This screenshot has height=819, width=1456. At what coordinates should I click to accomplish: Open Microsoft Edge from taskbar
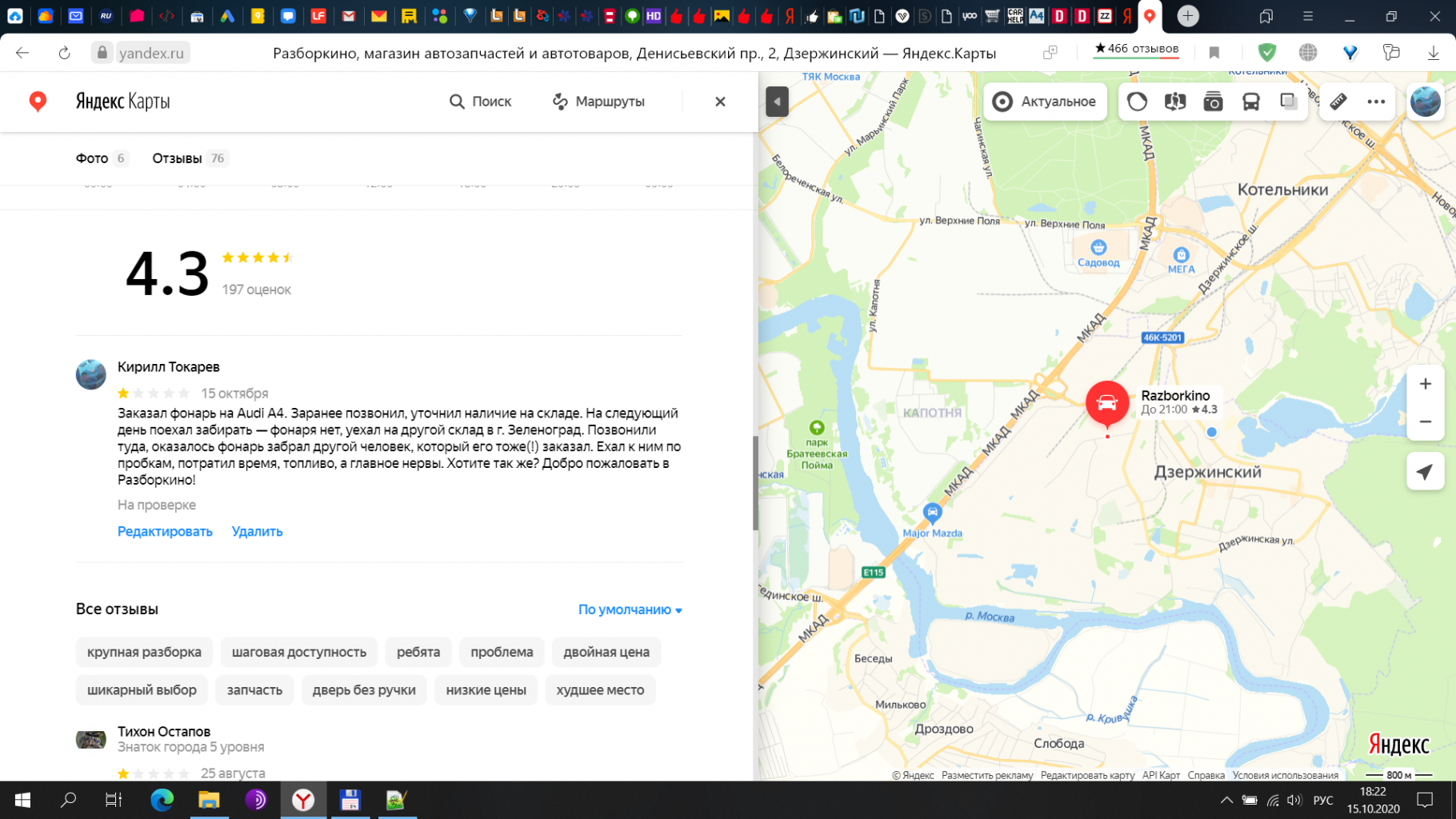pyautogui.click(x=162, y=800)
